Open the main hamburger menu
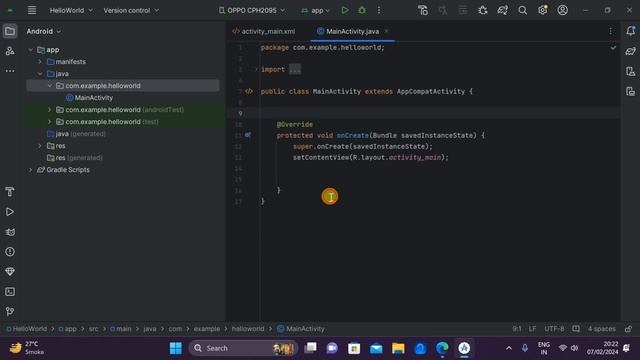Image resolution: width=640 pixels, height=360 pixels. click(x=32, y=10)
